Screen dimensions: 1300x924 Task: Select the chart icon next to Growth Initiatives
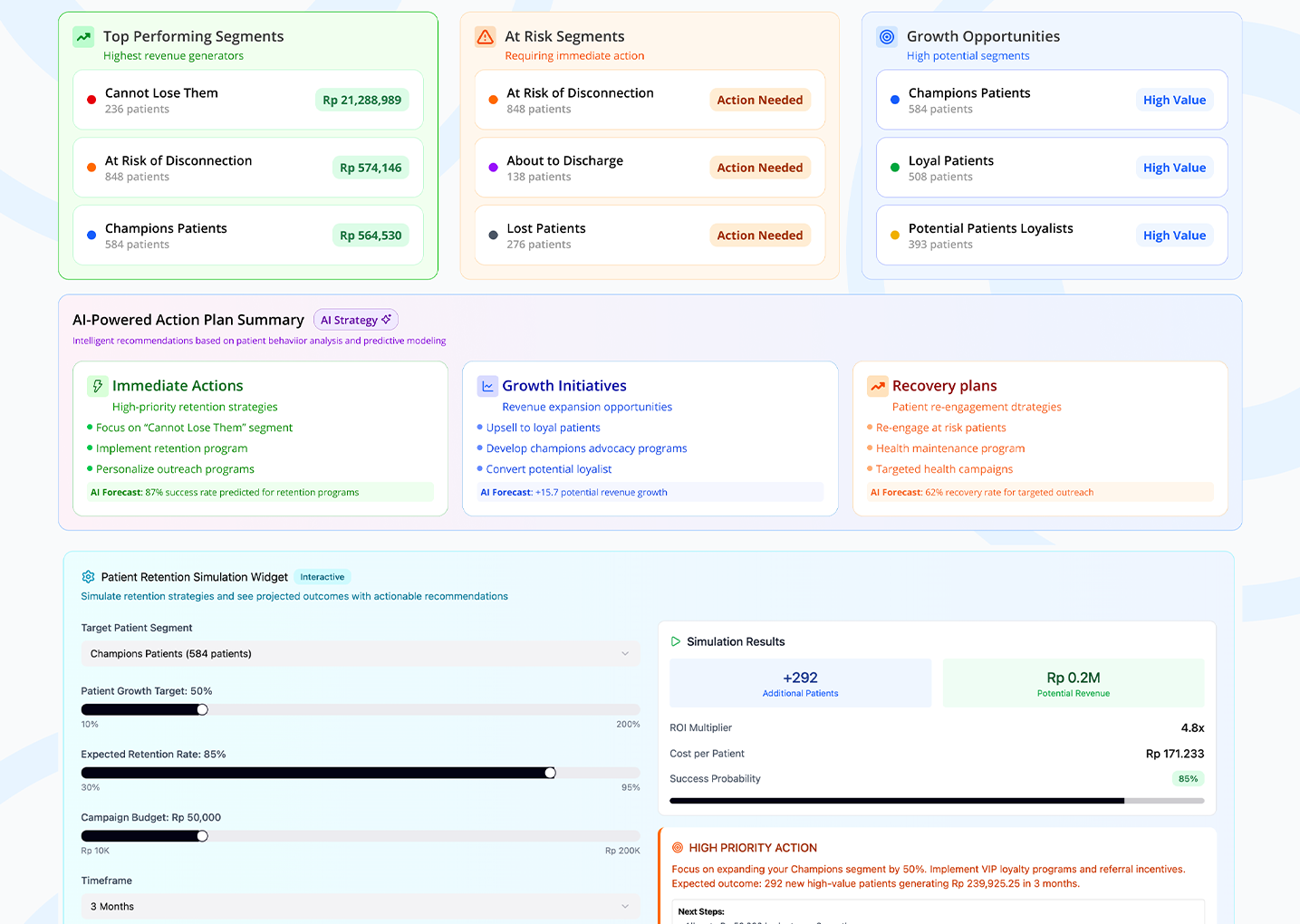[486, 385]
